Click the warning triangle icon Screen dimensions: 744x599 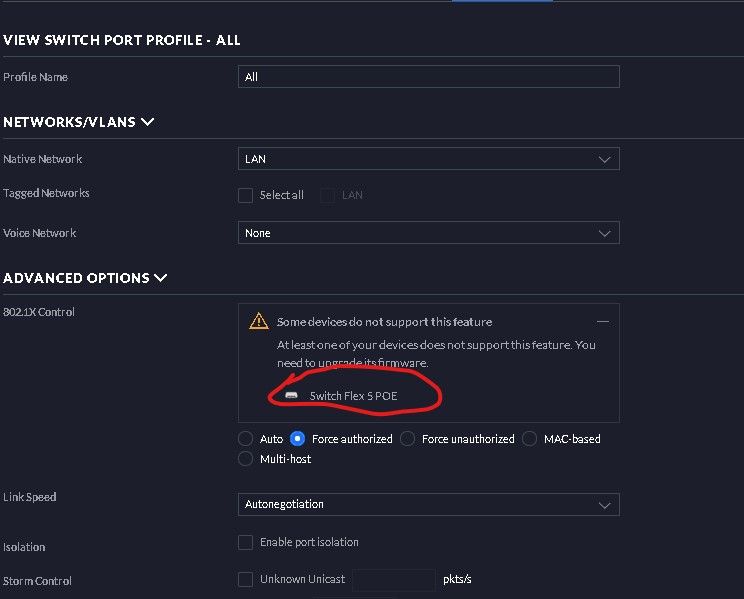point(259,321)
